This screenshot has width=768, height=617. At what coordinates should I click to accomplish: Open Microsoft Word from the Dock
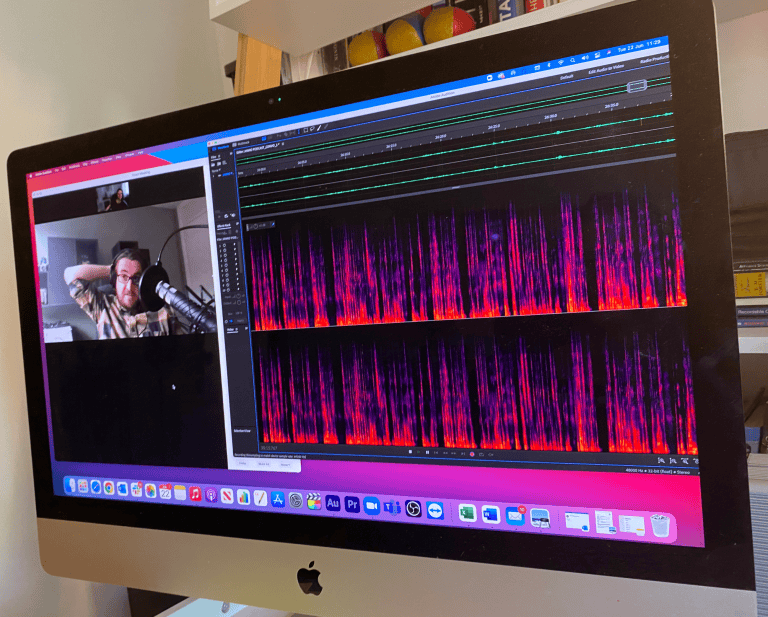491,515
